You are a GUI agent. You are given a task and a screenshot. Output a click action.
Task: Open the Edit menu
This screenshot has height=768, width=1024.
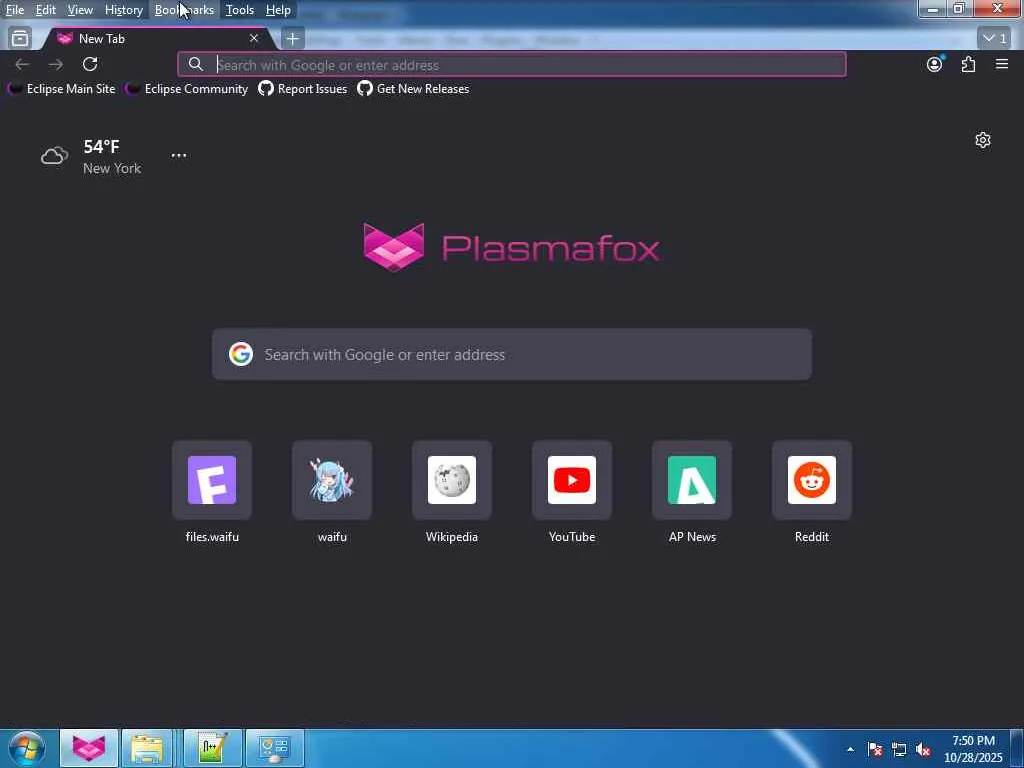(x=45, y=10)
